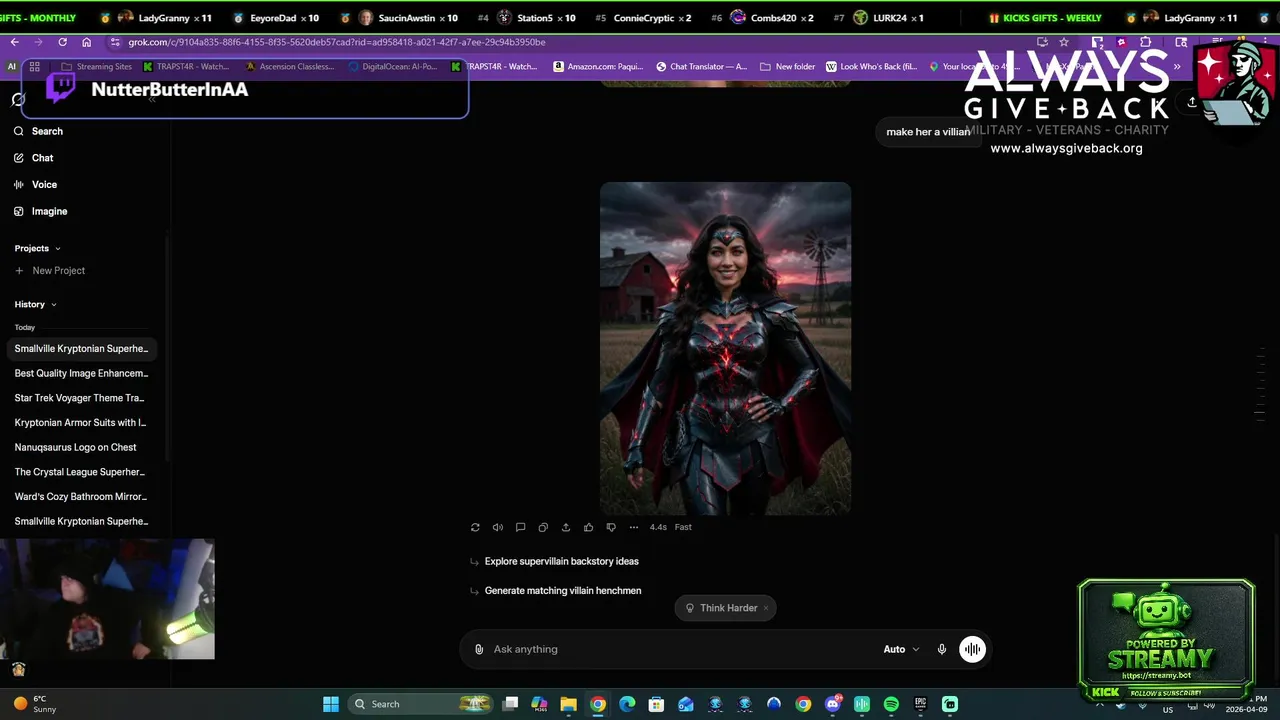Open Kryptonian Armor Suits chat
The width and height of the screenshot is (1280, 720).
81,423
